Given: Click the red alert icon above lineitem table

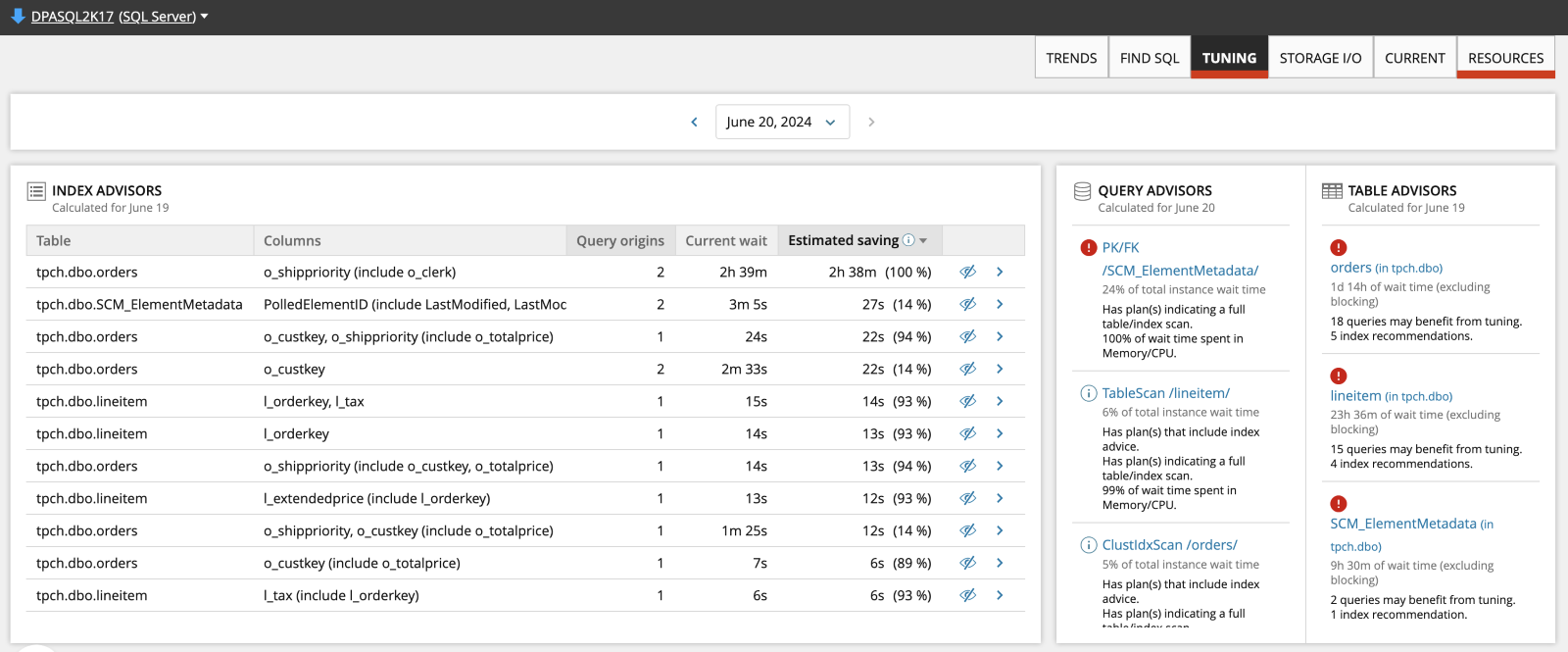Looking at the screenshot, I should pos(1339,376).
